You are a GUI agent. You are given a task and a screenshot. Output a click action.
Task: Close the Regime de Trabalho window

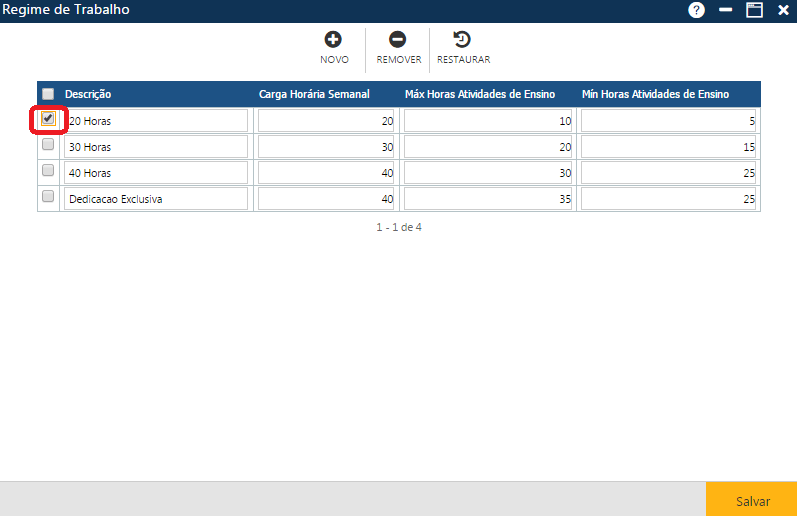[783, 10]
